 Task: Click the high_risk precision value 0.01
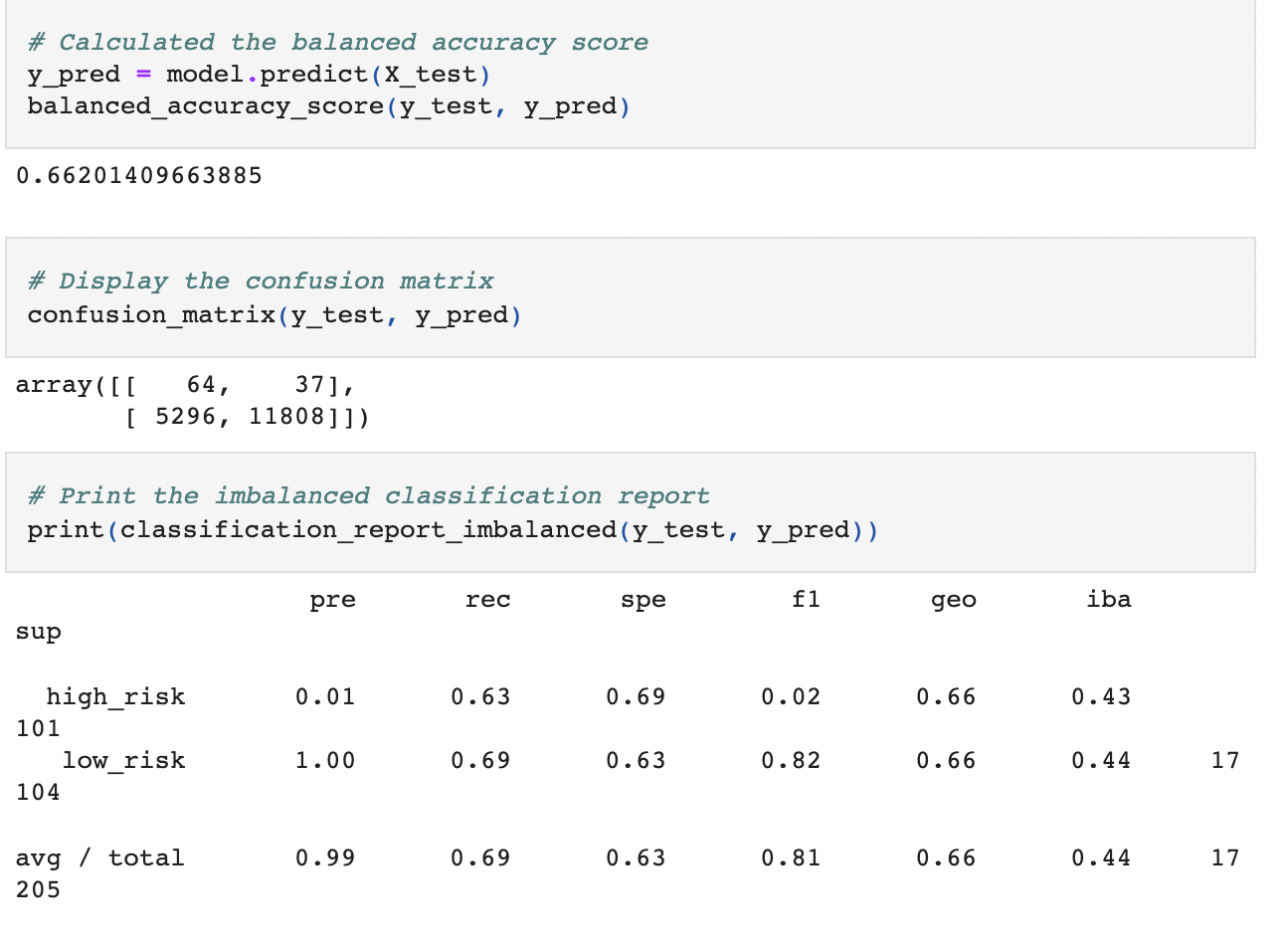point(325,697)
